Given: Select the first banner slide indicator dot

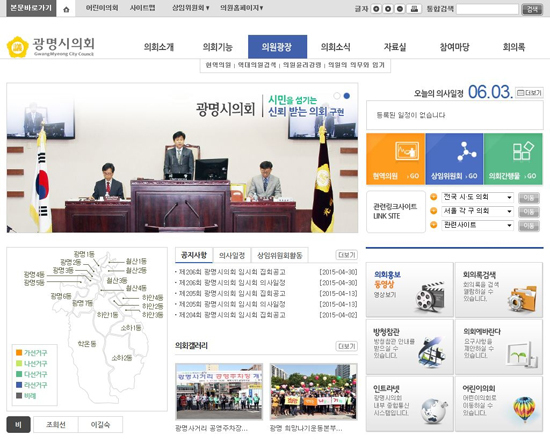Looking at the screenshot, I should (337, 96).
